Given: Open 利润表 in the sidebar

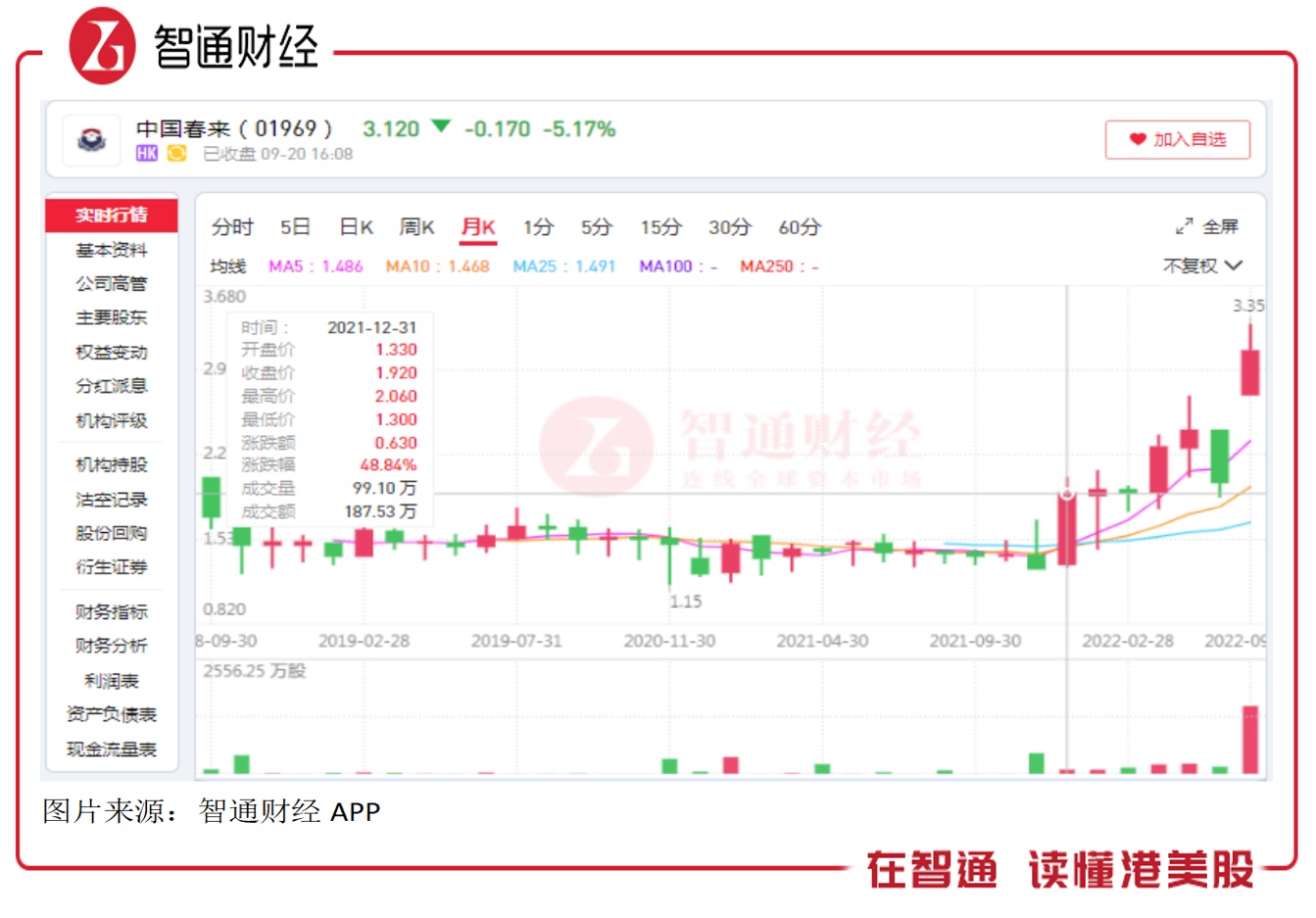Looking at the screenshot, I should [x=112, y=681].
